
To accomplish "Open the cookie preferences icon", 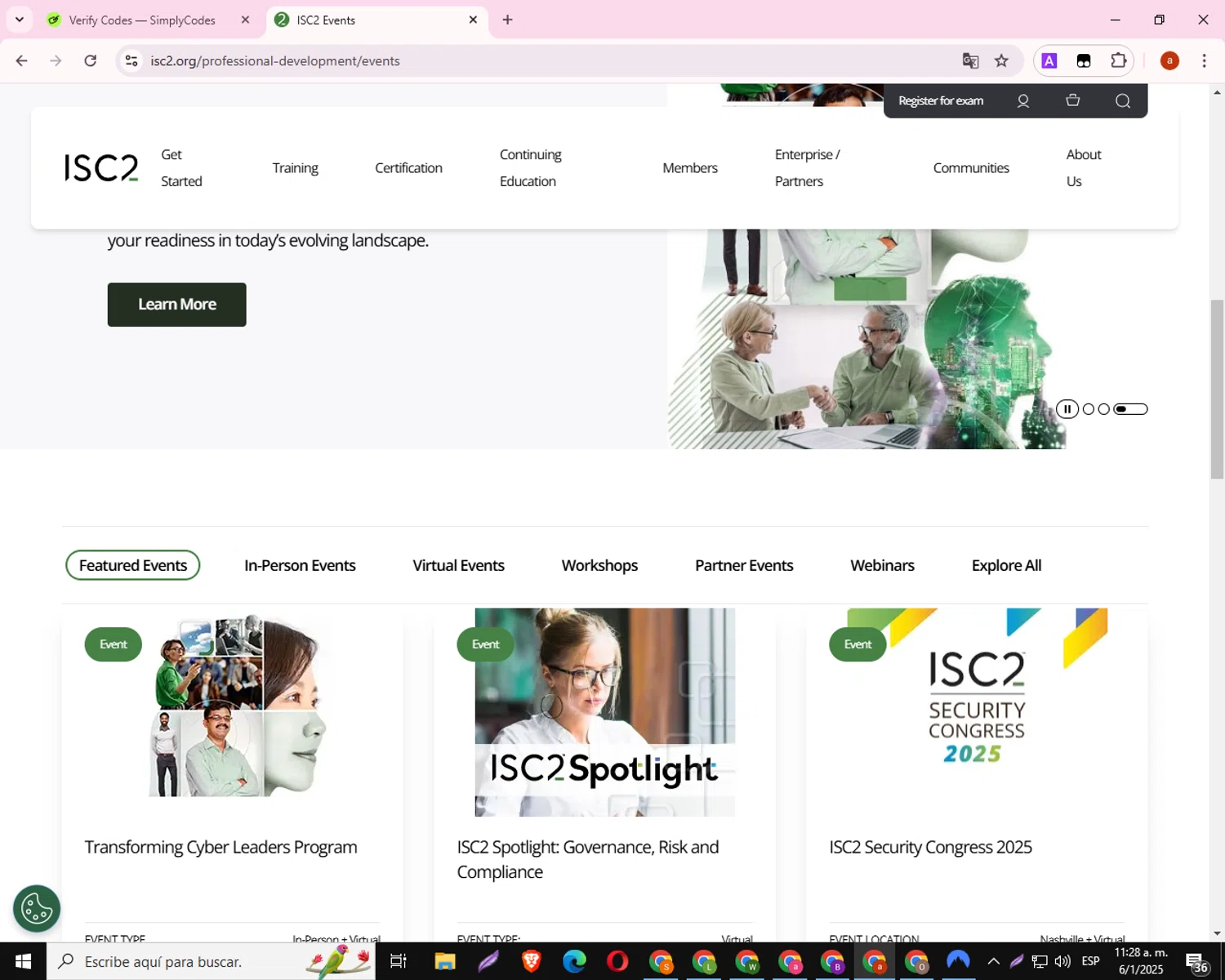I will pyautogui.click(x=37, y=908).
